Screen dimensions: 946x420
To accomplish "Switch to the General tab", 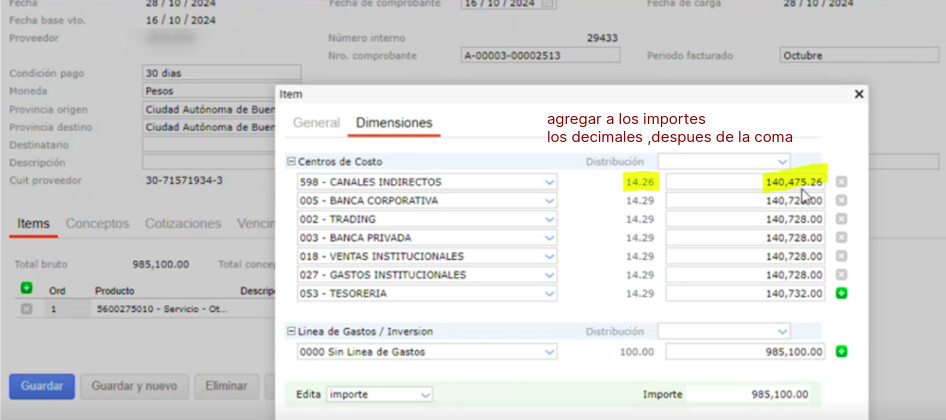I will coord(316,123).
